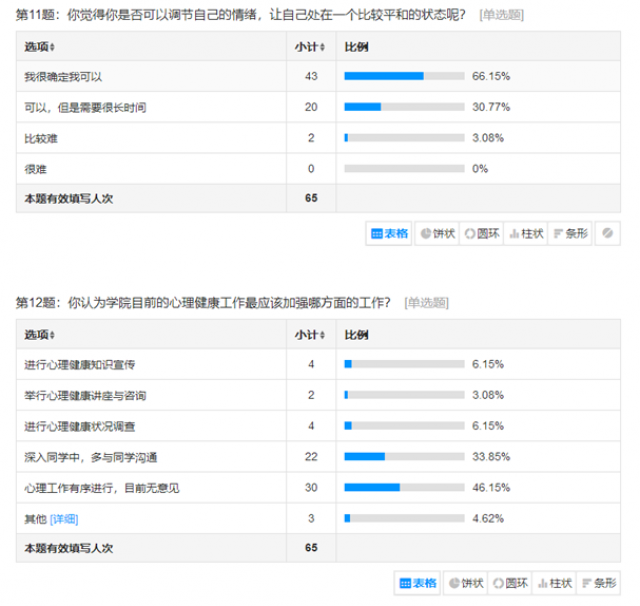Screen dimensions: 640x606
Task: Click the 46.15% proportion bar
Action: click(404, 487)
